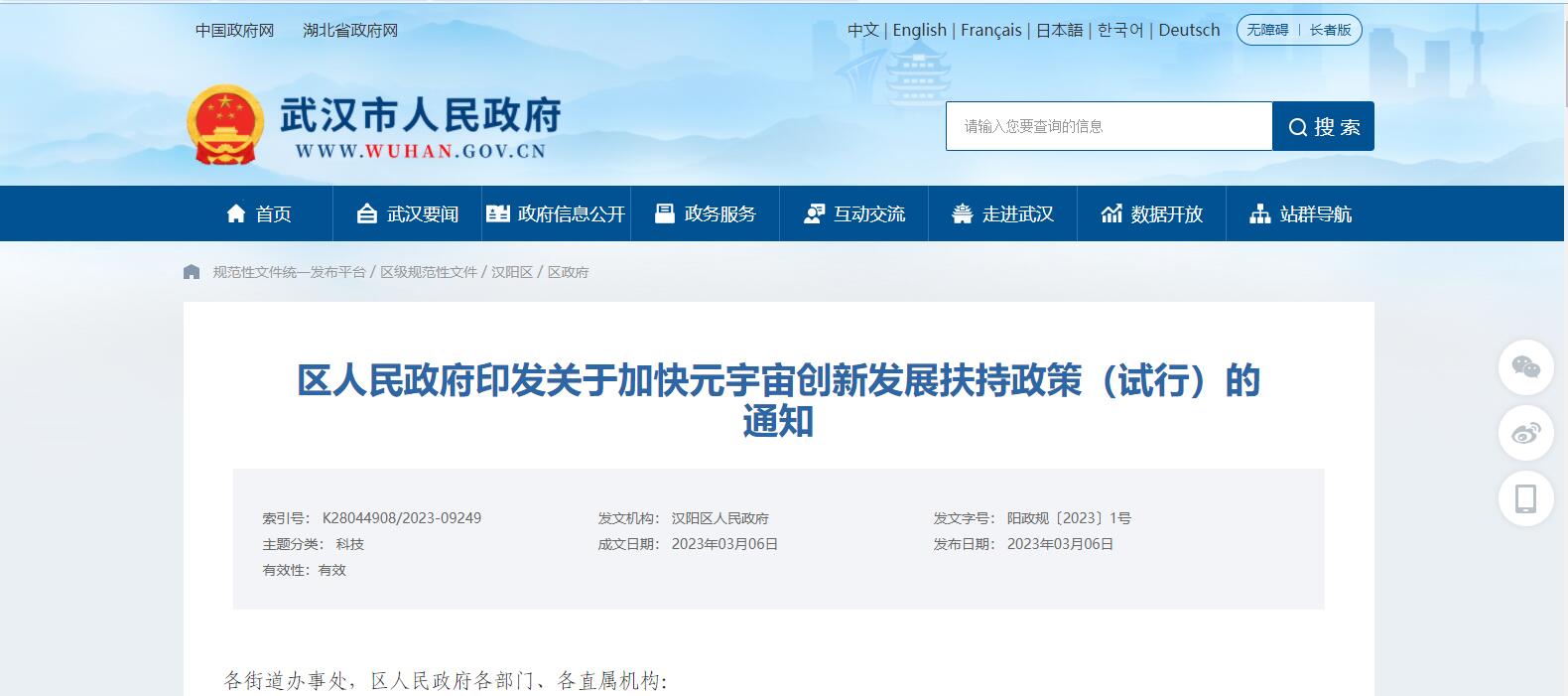This screenshot has width=1568, height=696.
Task: Click the Weibo share icon
Action: point(1525,433)
